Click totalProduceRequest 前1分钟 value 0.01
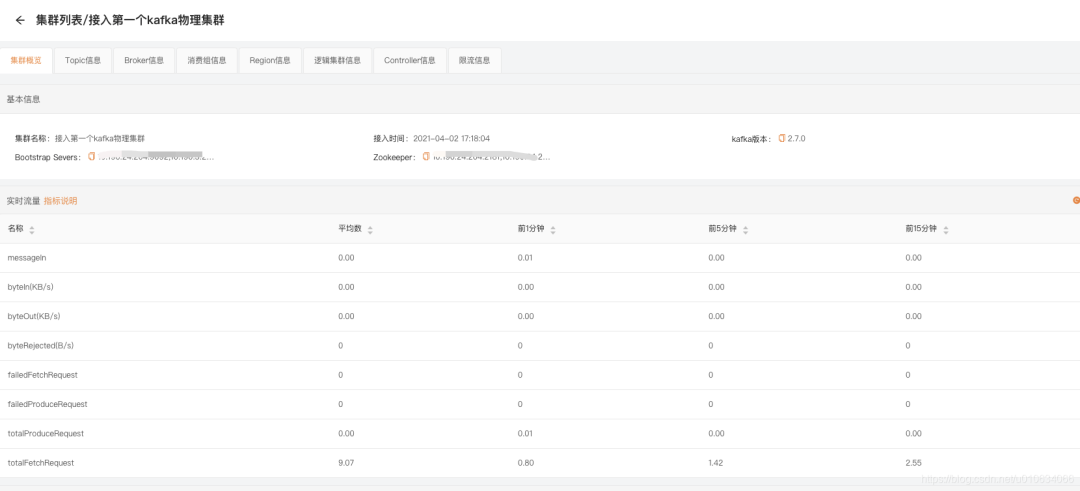 click(526, 434)
